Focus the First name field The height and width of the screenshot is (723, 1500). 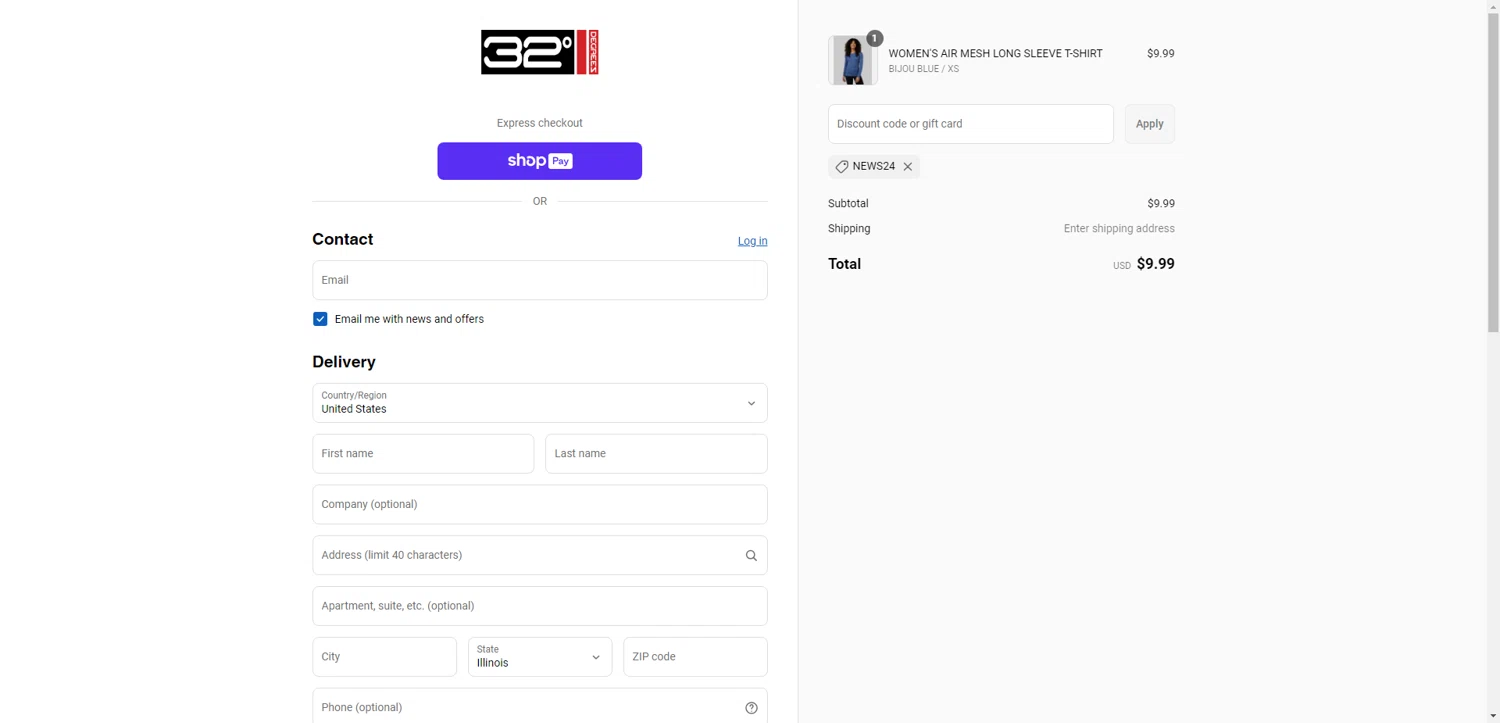423,454
